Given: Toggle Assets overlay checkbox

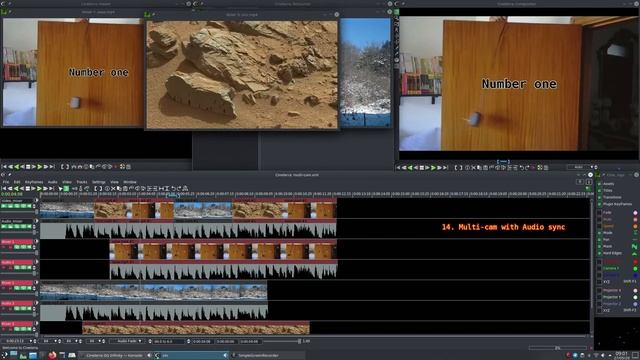Looking at the screenshot, I should coord(600,184).
